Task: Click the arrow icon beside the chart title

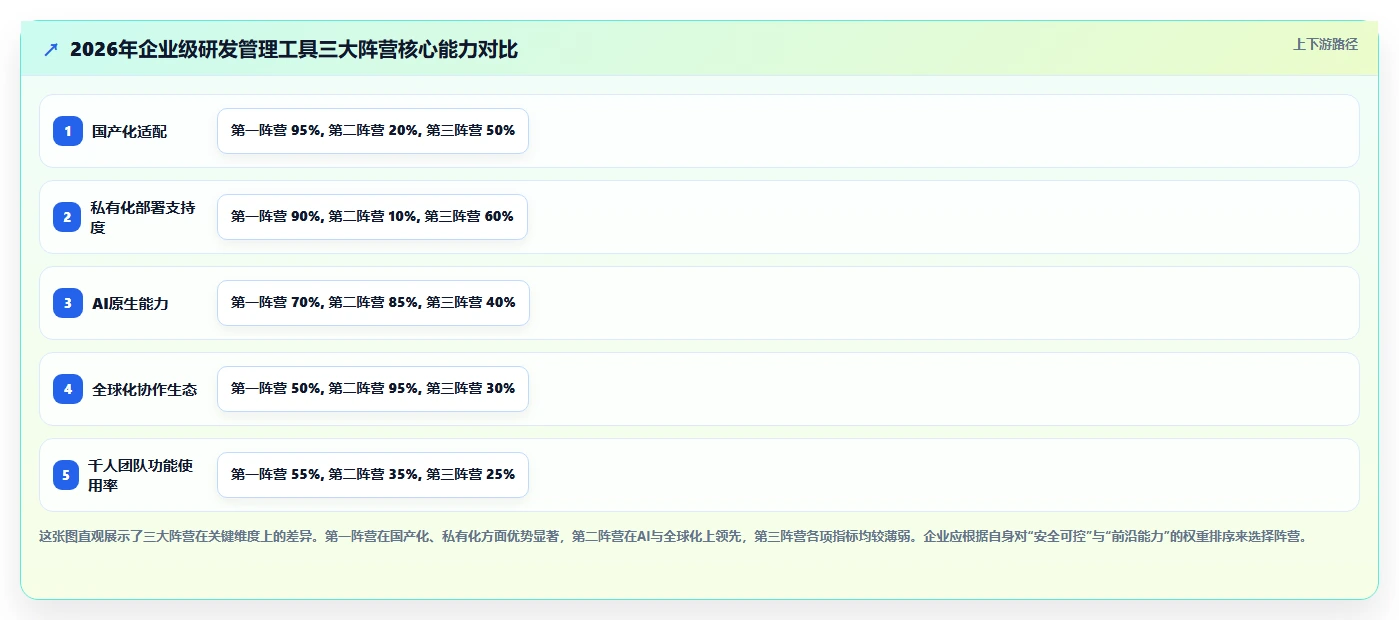Action: [51, 49]
